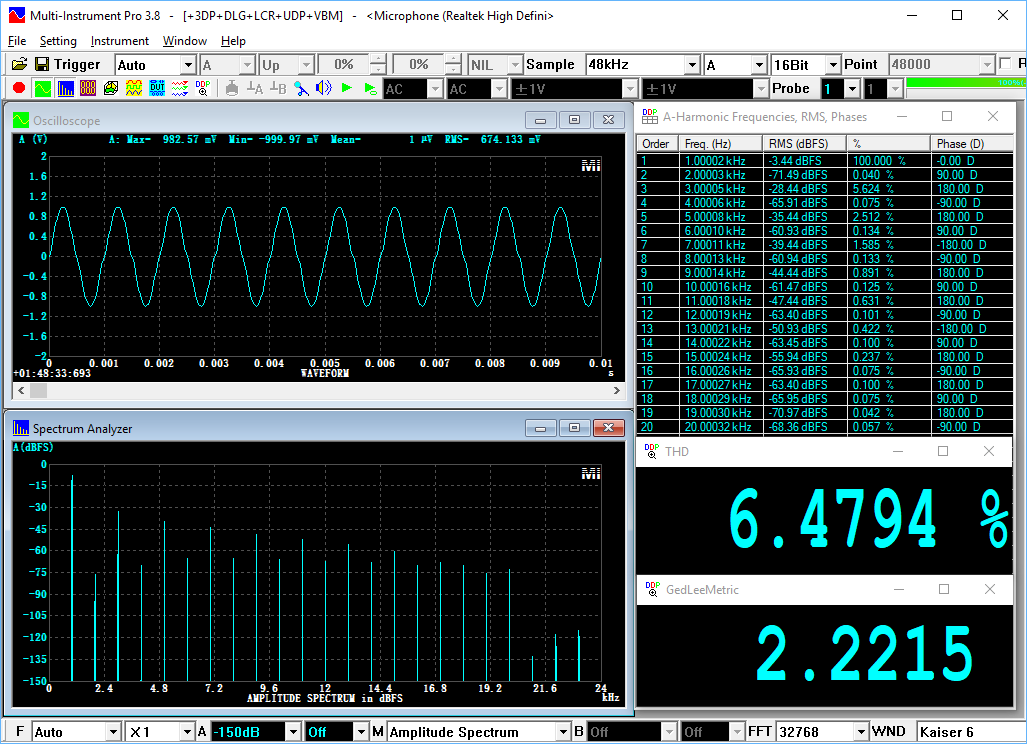Viewport: 1027px width, 744px height.
Task: Click the THD window DDP icon
Action: click(x=651, y=451)
